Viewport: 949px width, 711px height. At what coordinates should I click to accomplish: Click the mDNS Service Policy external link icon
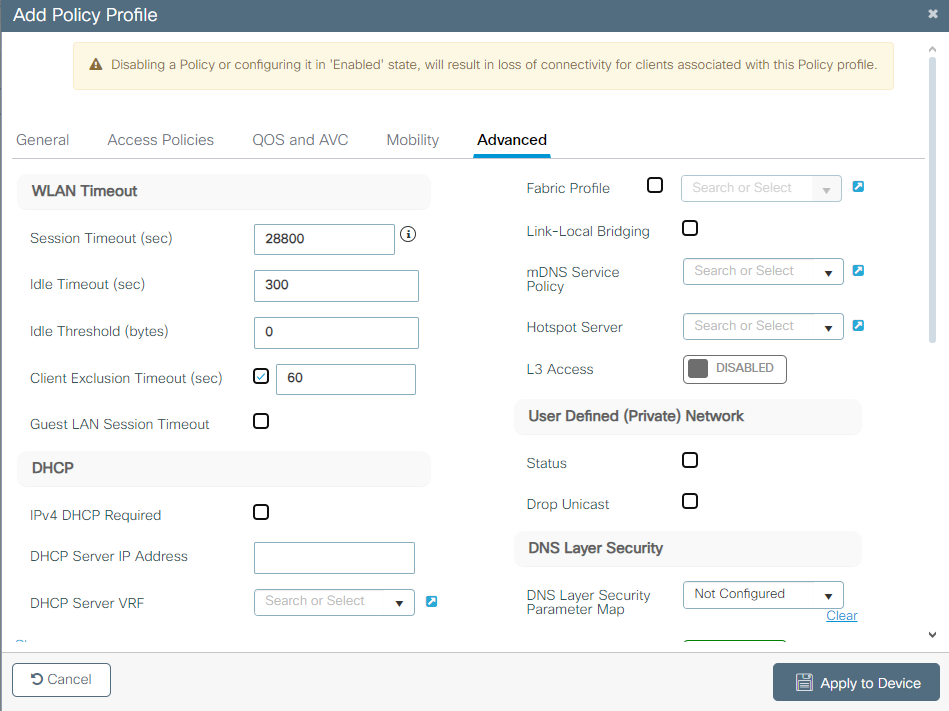[858, 270]
